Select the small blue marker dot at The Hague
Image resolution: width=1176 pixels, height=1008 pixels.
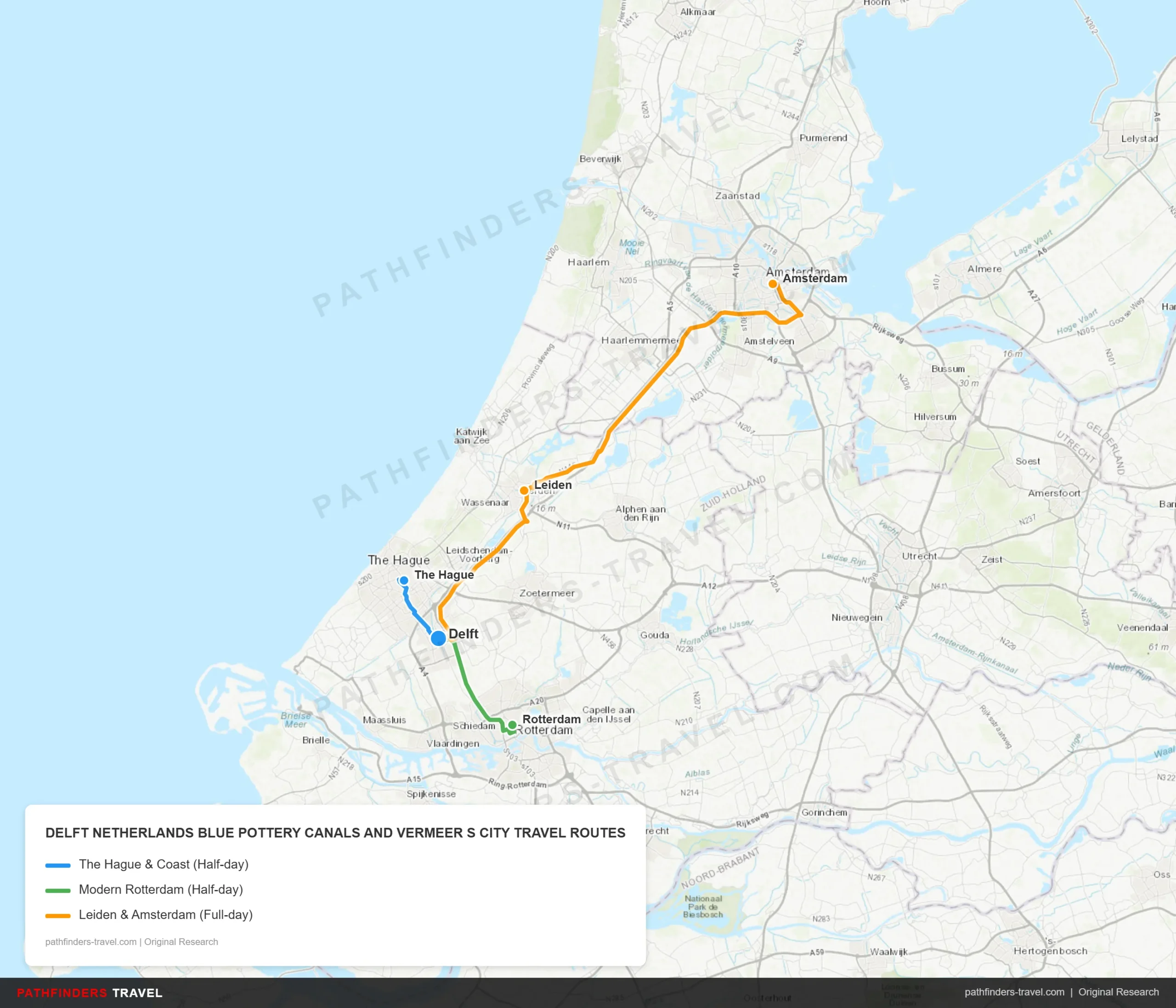(x=403, y=581)
